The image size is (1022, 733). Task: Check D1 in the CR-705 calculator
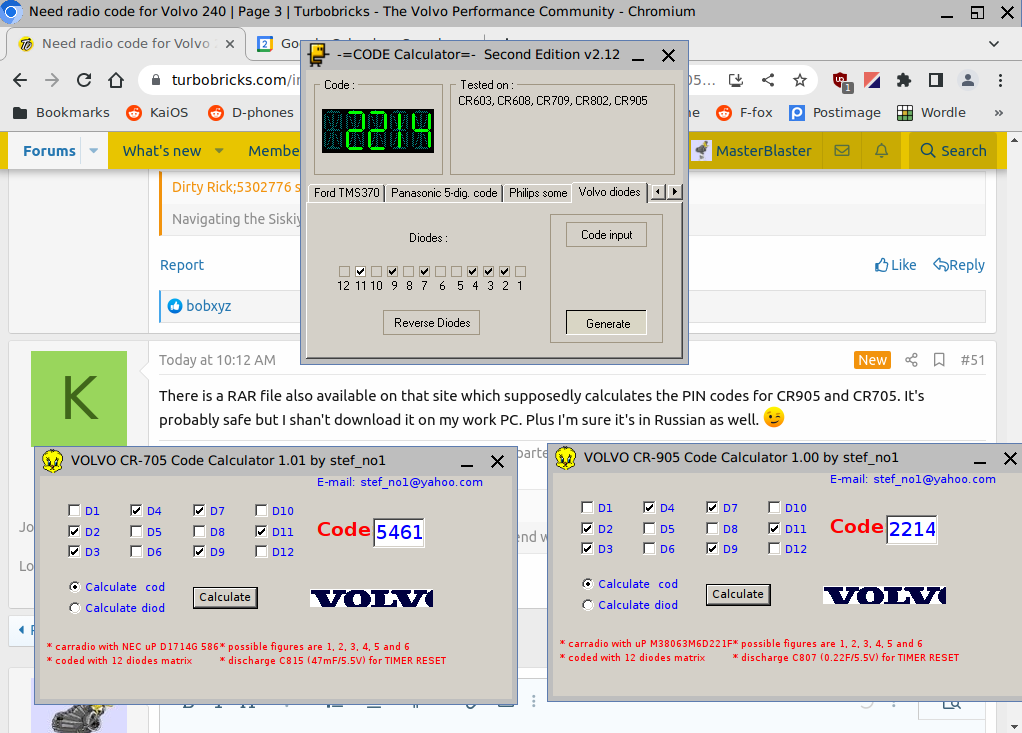[74, 511]
